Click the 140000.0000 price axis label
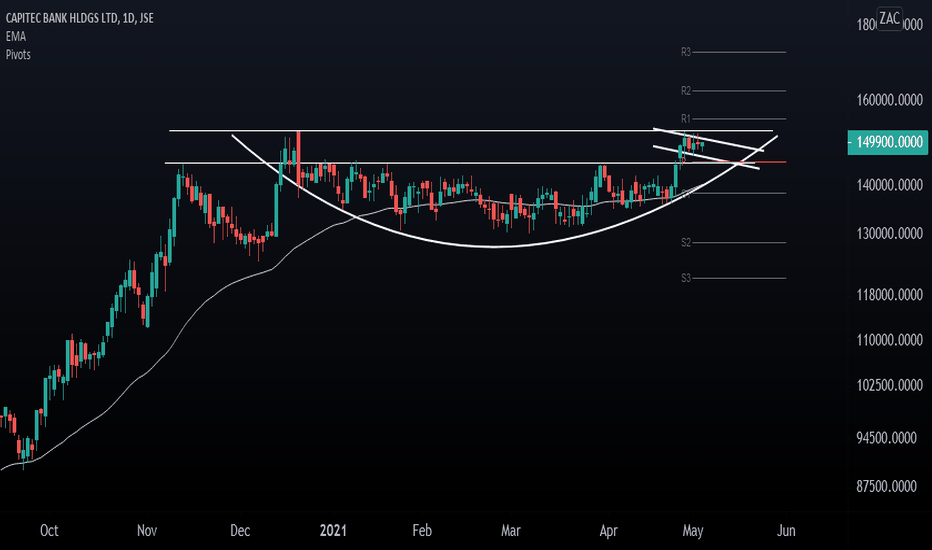The height and width of the screenshot is (550, 932). (x=889, y=186)
